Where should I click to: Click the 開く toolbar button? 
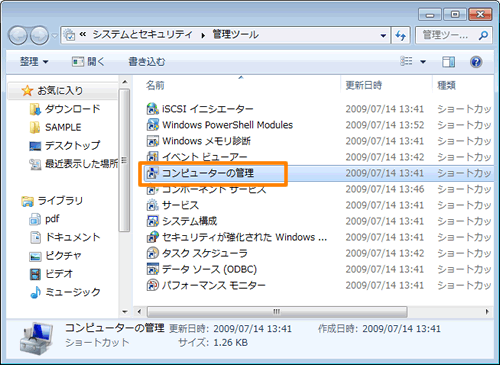[x=88, y=62]
